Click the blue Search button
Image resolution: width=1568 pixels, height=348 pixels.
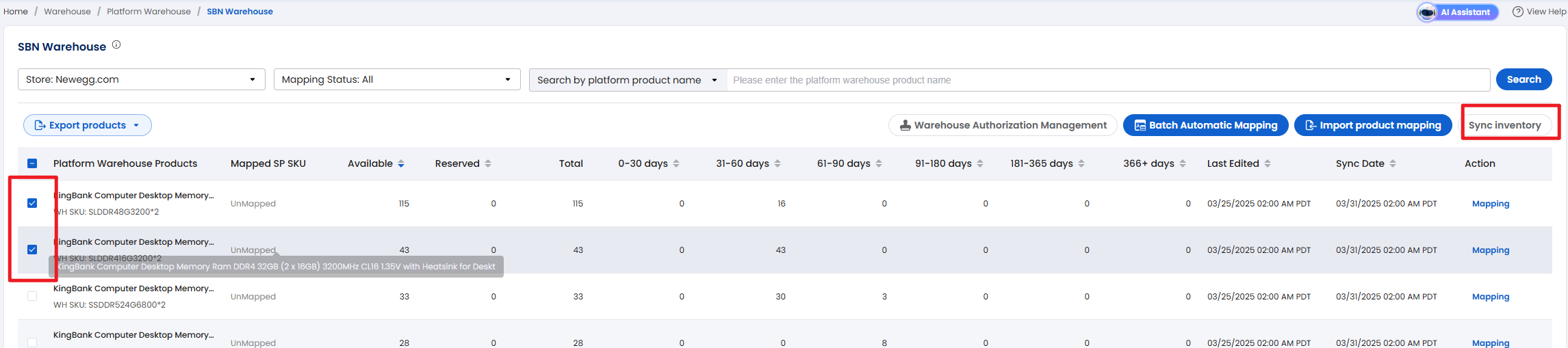pyautogui.click(x=1524, y=79)
